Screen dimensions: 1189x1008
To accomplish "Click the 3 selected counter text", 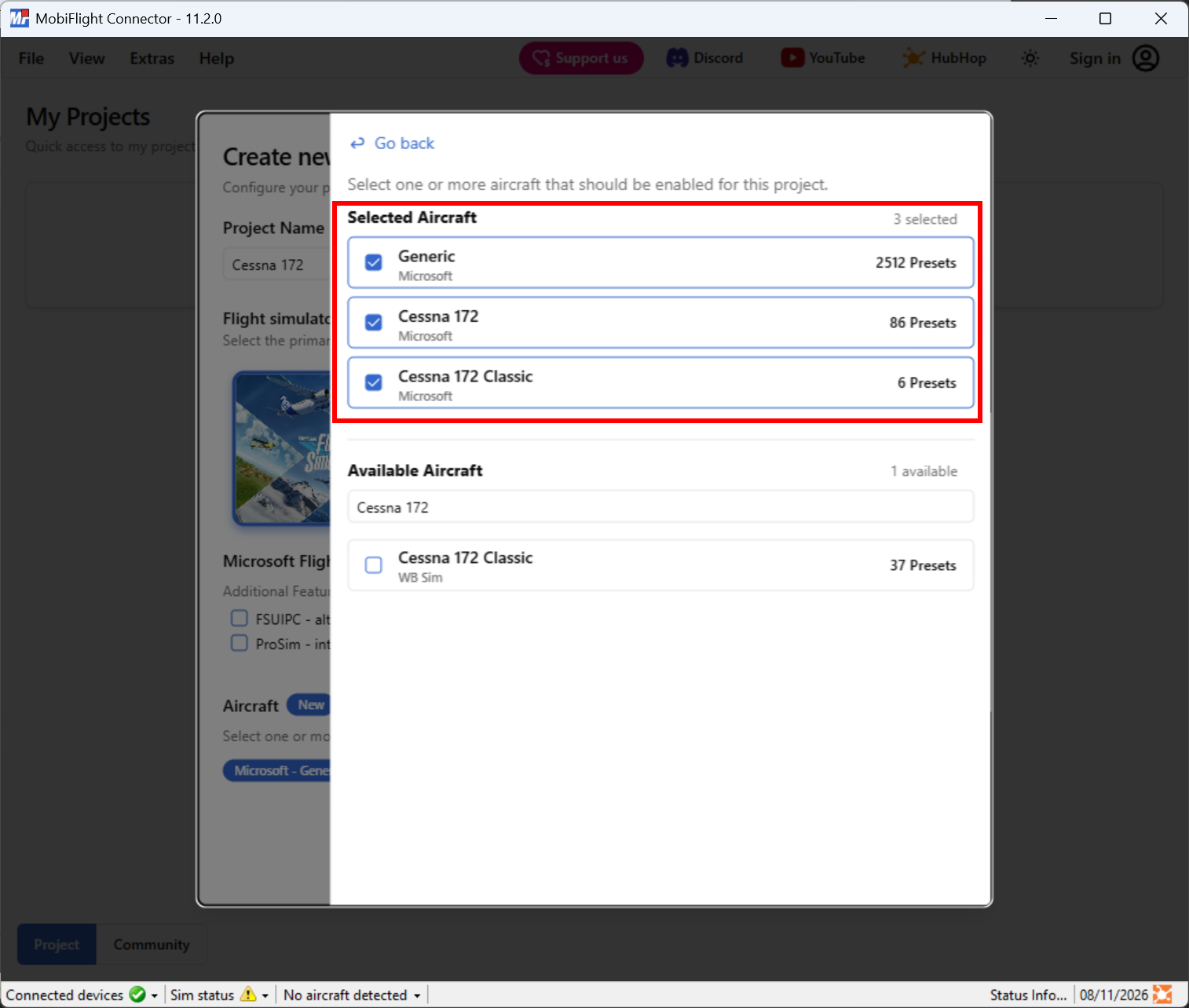I will (x=925, y=219).
